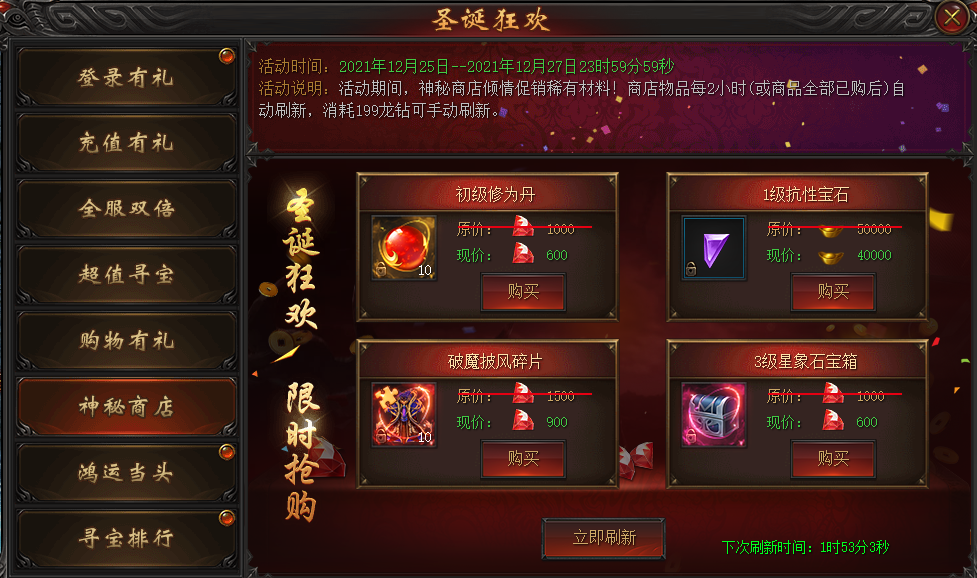Select the 神秘商店 tab
977x578 pixels.
126,407
